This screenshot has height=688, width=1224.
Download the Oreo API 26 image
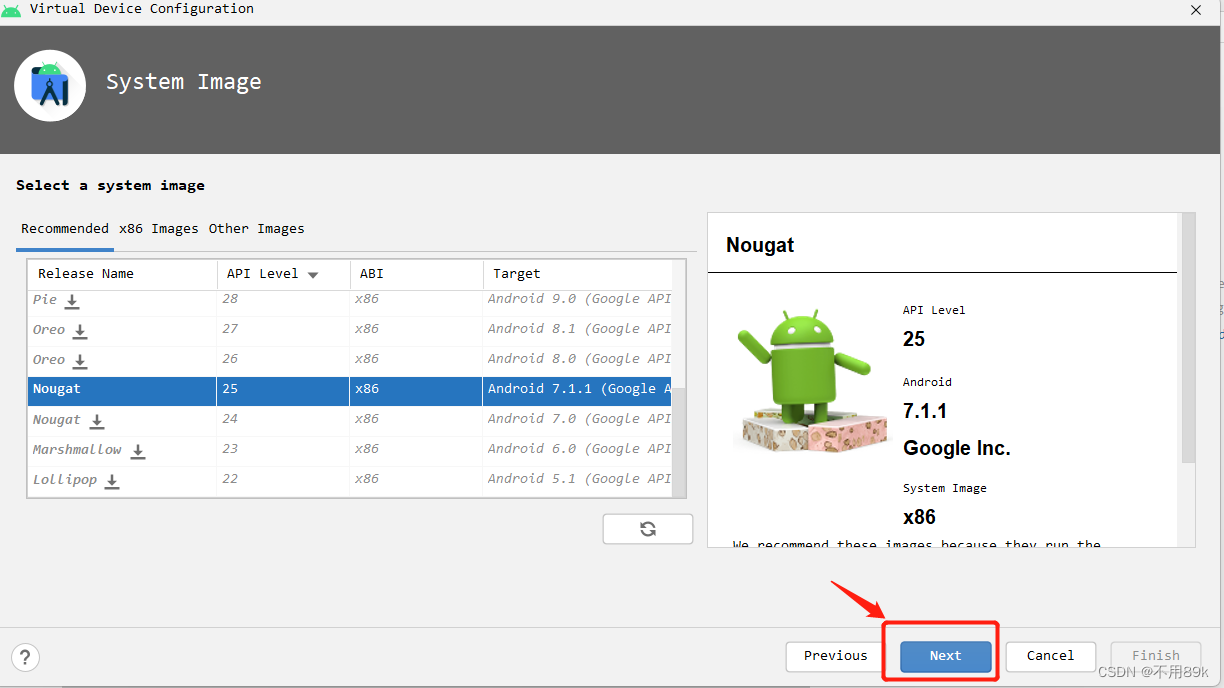click(80, 361)
